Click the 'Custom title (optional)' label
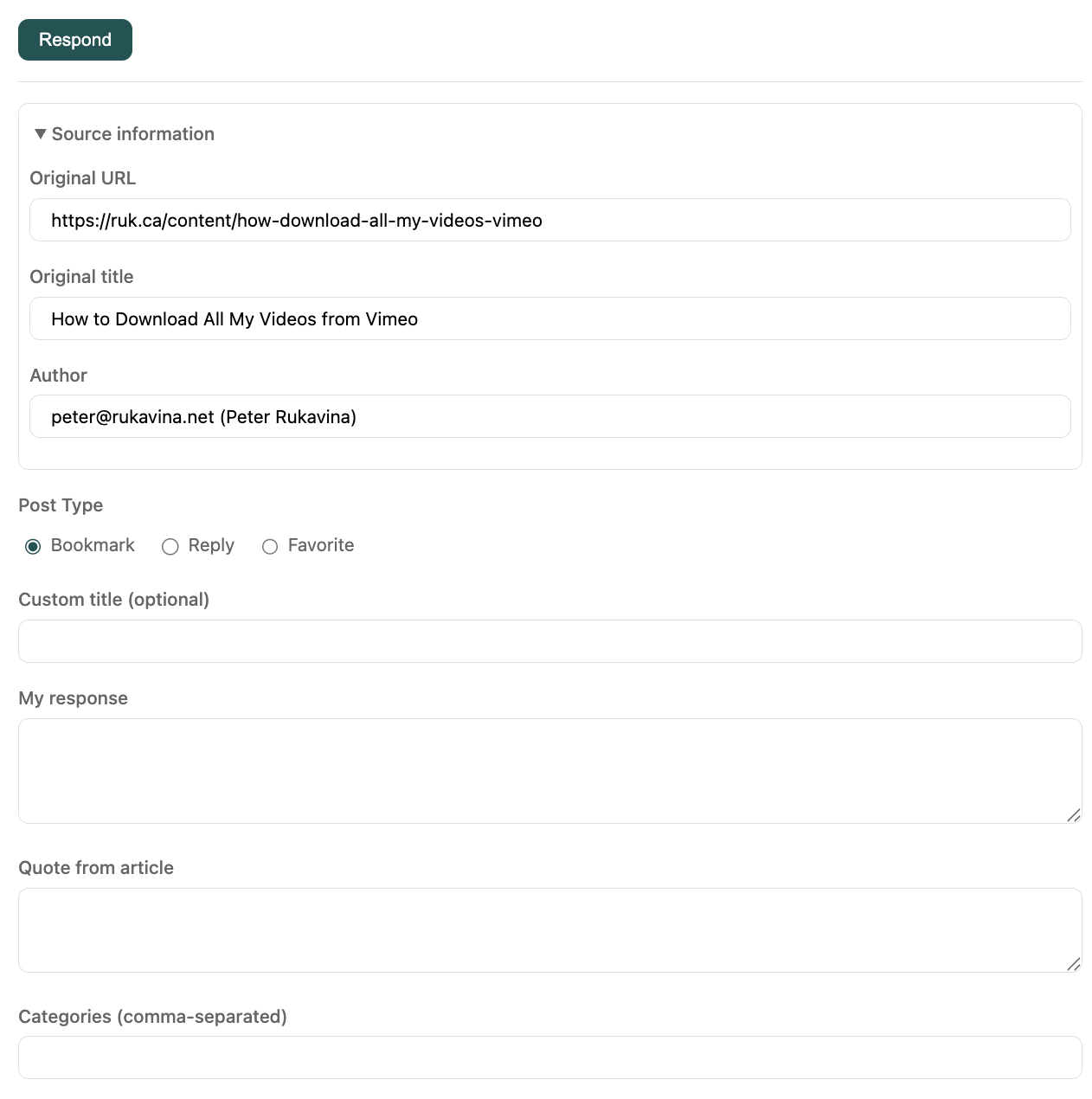Viewport: 1092px width, 1099px height. tap(113, 600)
